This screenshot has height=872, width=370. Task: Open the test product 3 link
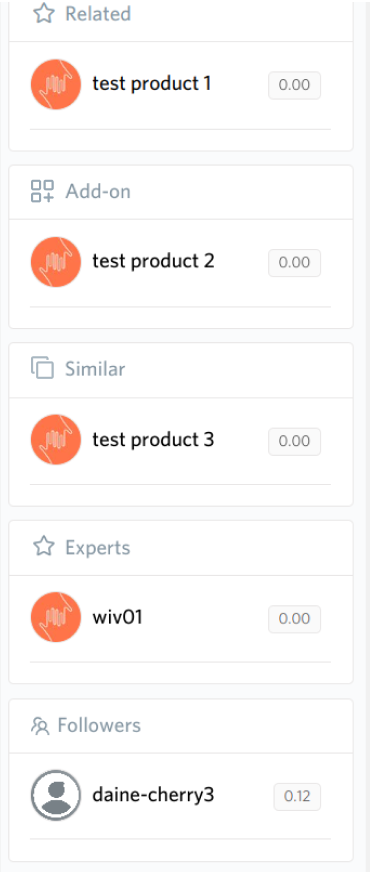[154, 439]
